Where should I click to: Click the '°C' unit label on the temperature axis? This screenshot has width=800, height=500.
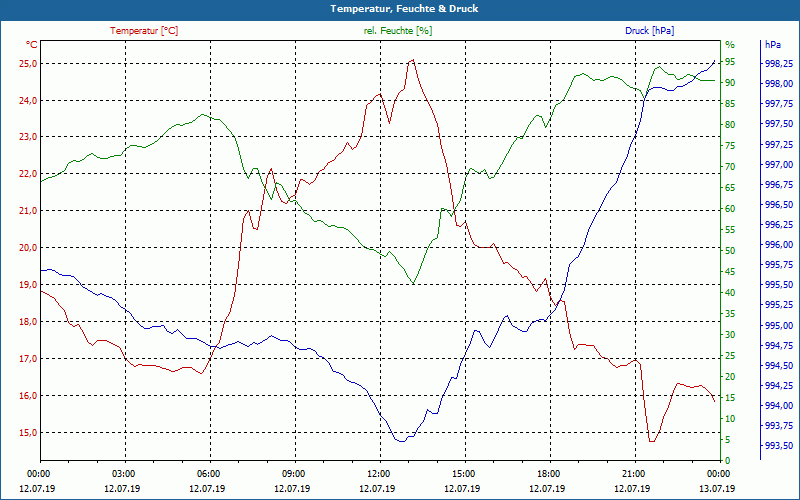tap(31, 45)
